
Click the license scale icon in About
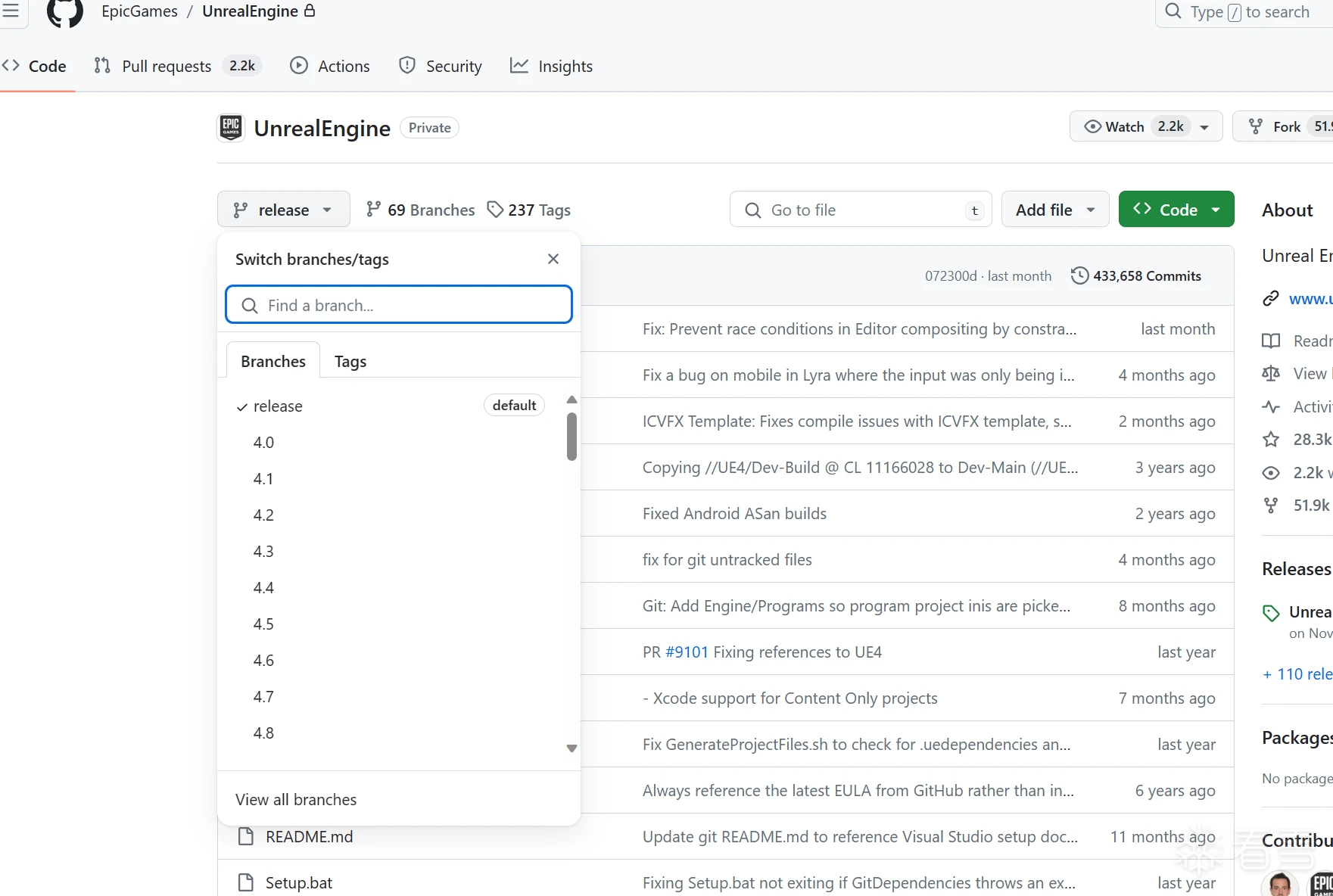(x=1271, y=373)
